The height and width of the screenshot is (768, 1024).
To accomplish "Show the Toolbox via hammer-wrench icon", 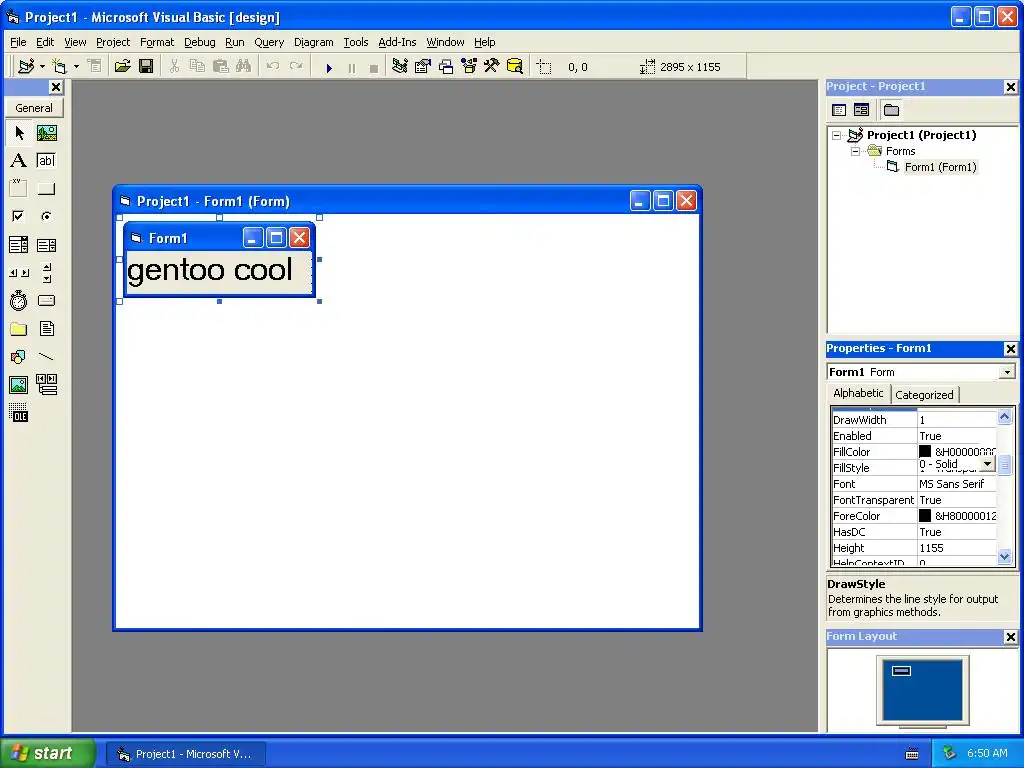I will click(491, 67).
